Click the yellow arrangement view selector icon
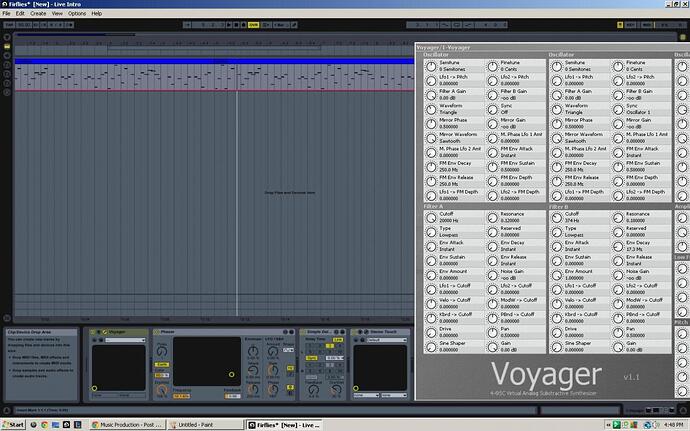Viewport: 690px width, 431px height. click(x=683, y=37)
